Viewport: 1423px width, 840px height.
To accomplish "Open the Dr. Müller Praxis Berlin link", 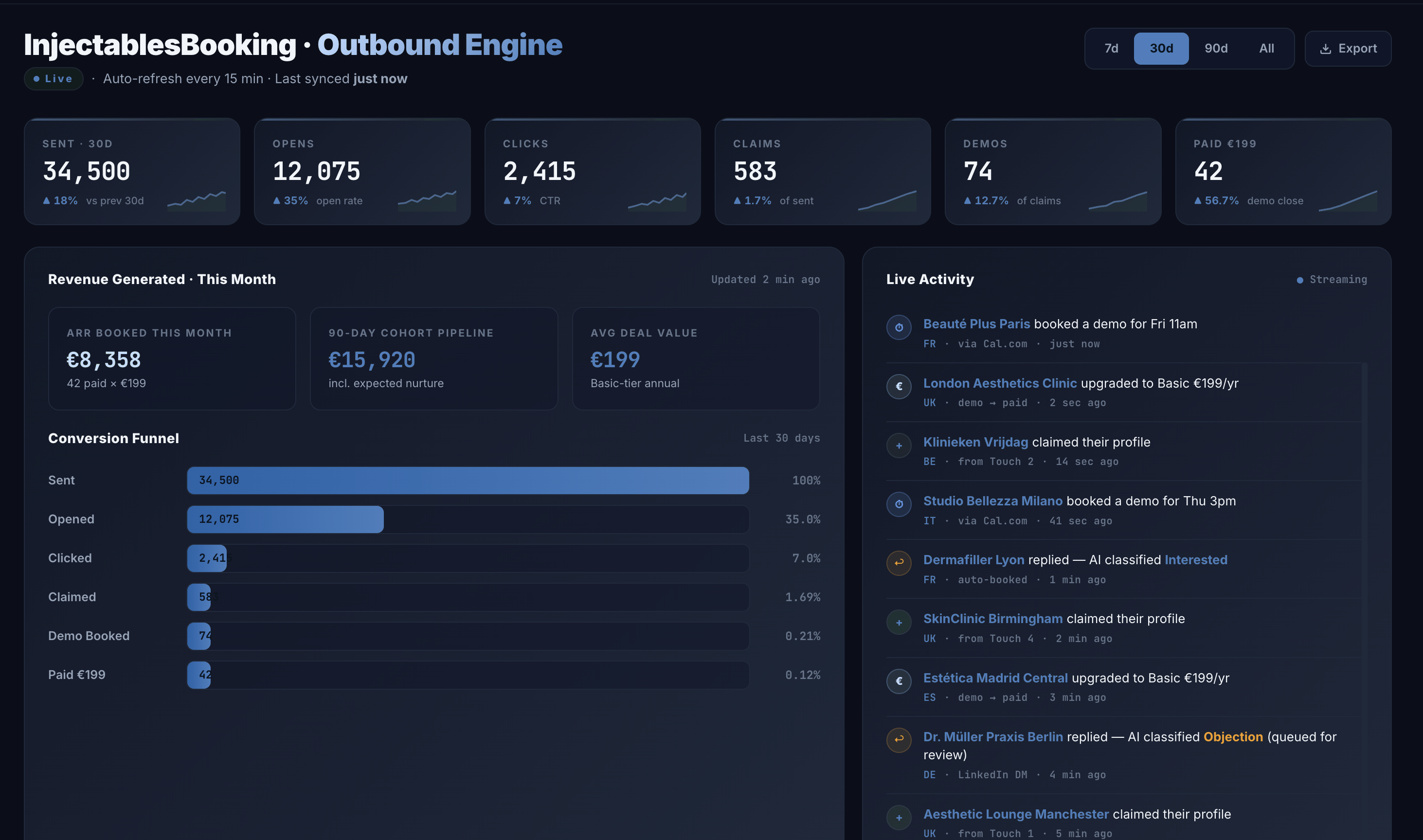I will click(x=993, y=737).
